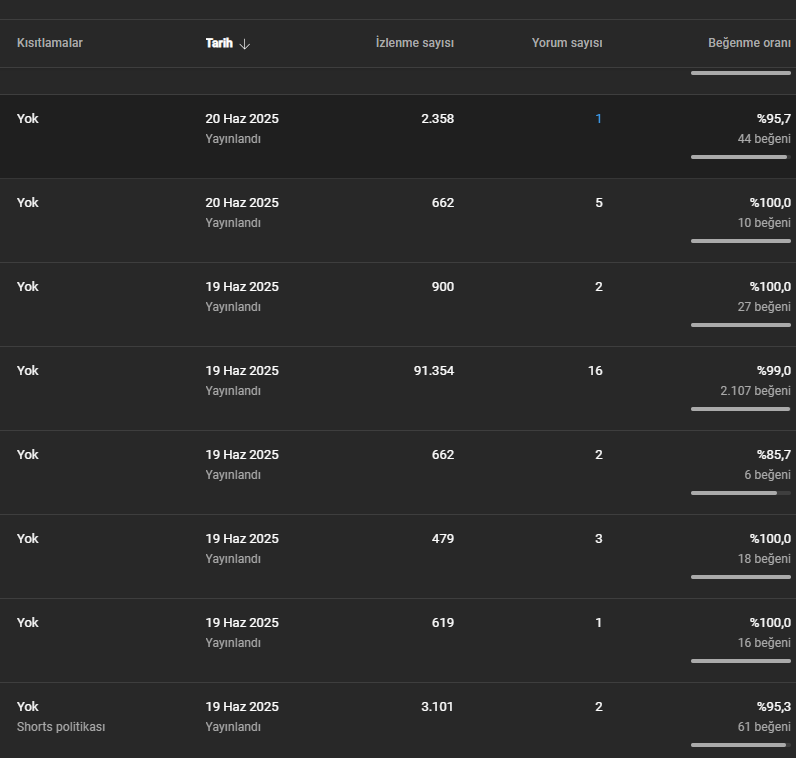The height and width of the screenshot is (758, 796).
Task: Sort by Yorum sayısı column header
Action: click(567, 43)
